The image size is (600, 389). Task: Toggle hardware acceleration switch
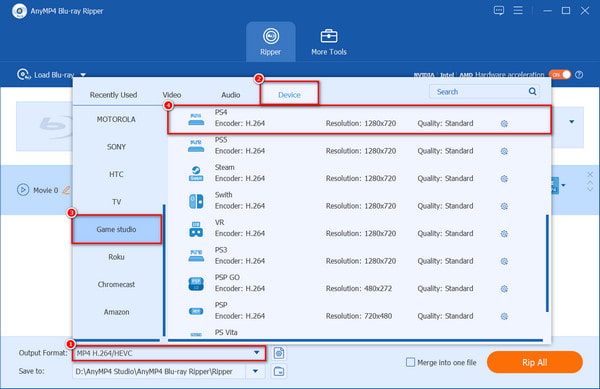click(560, 75)
